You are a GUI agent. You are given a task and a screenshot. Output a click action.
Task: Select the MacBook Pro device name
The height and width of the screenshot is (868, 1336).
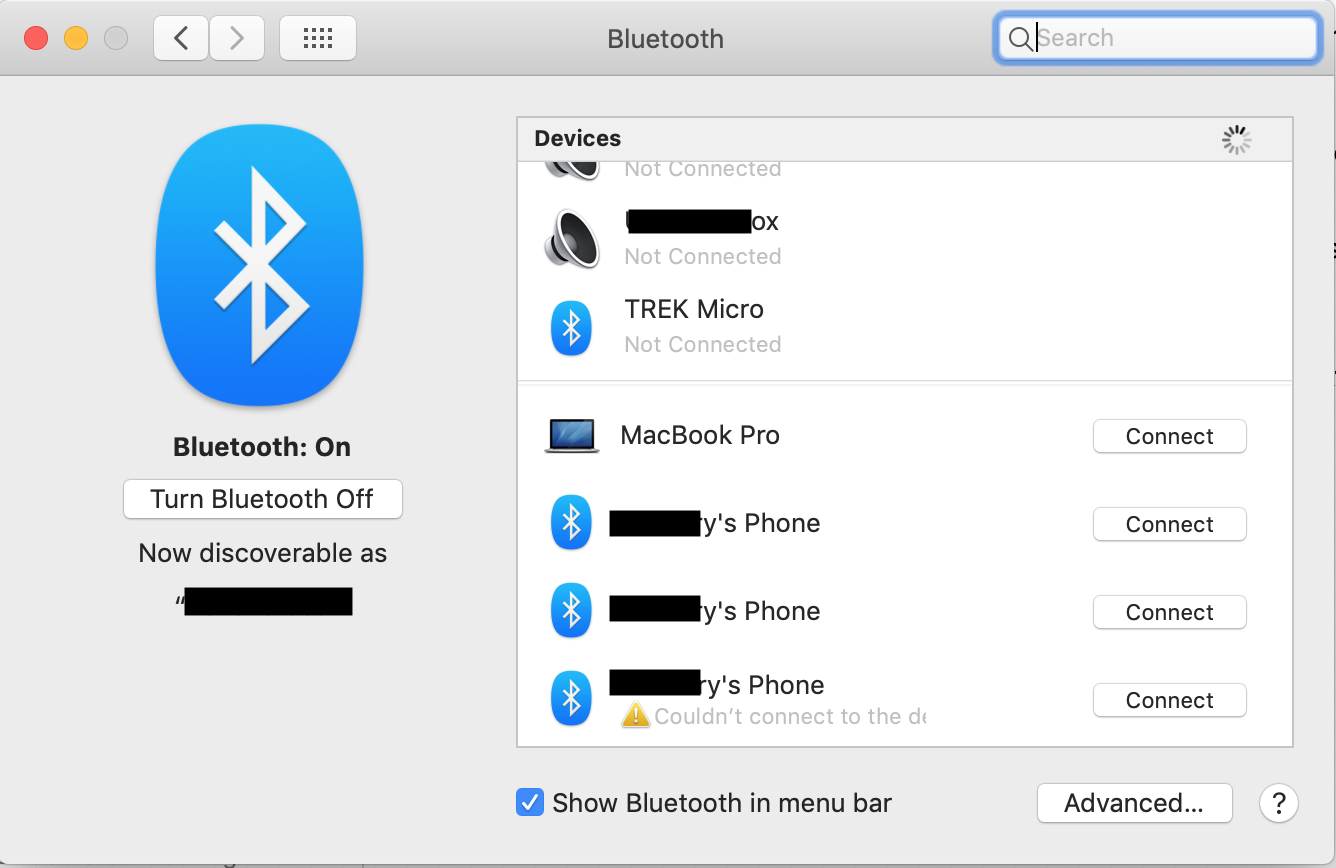[700, 436]
